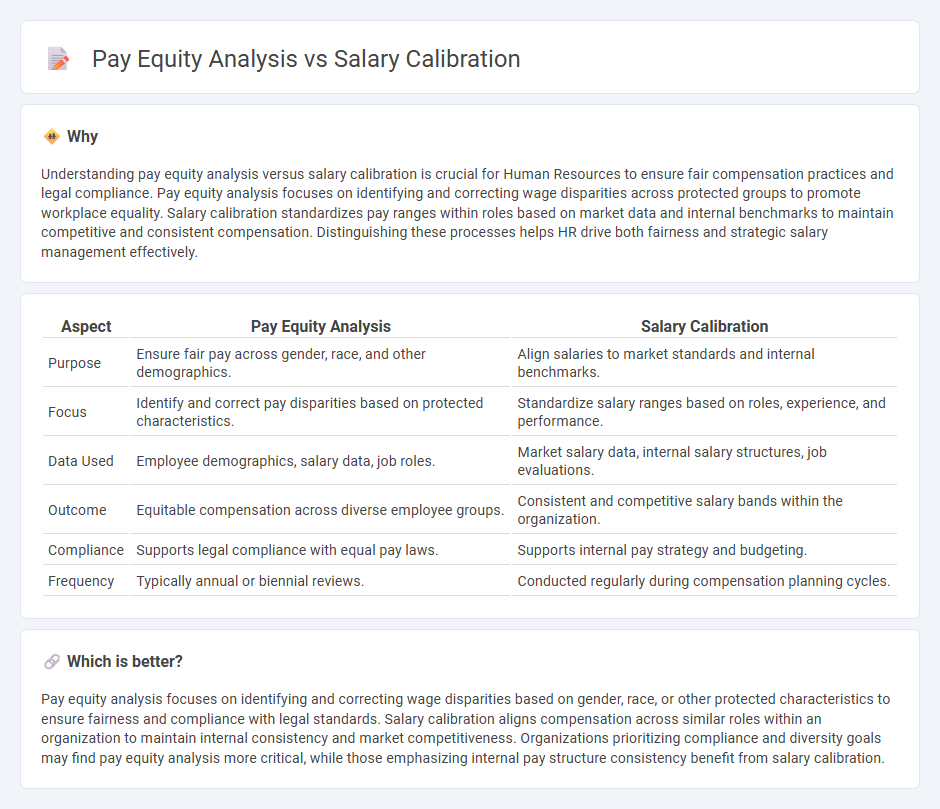
Task: Click cell 'Standardize salary ranges based on roles'
Action: [704, 412]
